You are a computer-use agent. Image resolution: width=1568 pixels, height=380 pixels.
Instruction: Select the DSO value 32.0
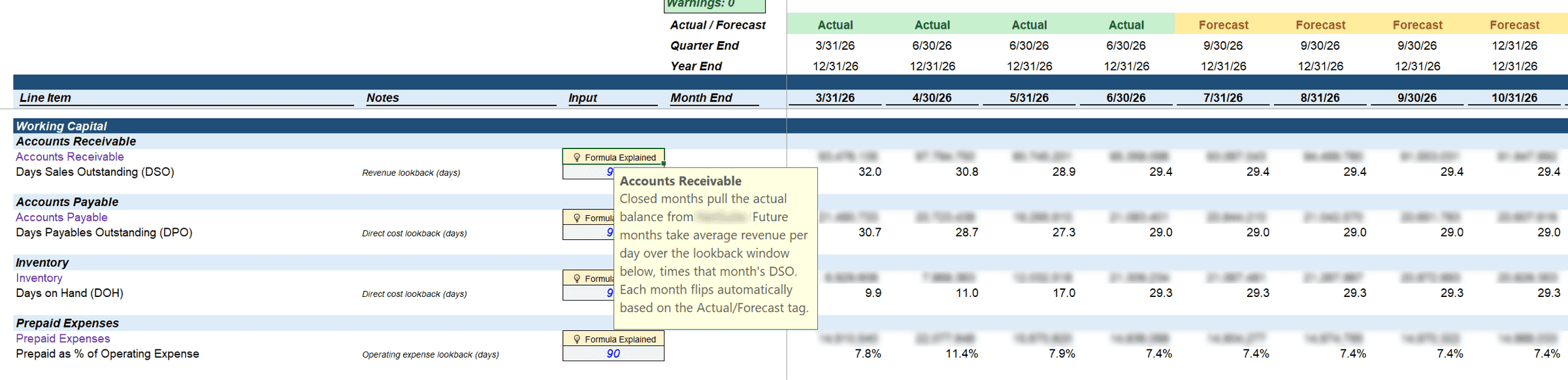tap(870, 172)
